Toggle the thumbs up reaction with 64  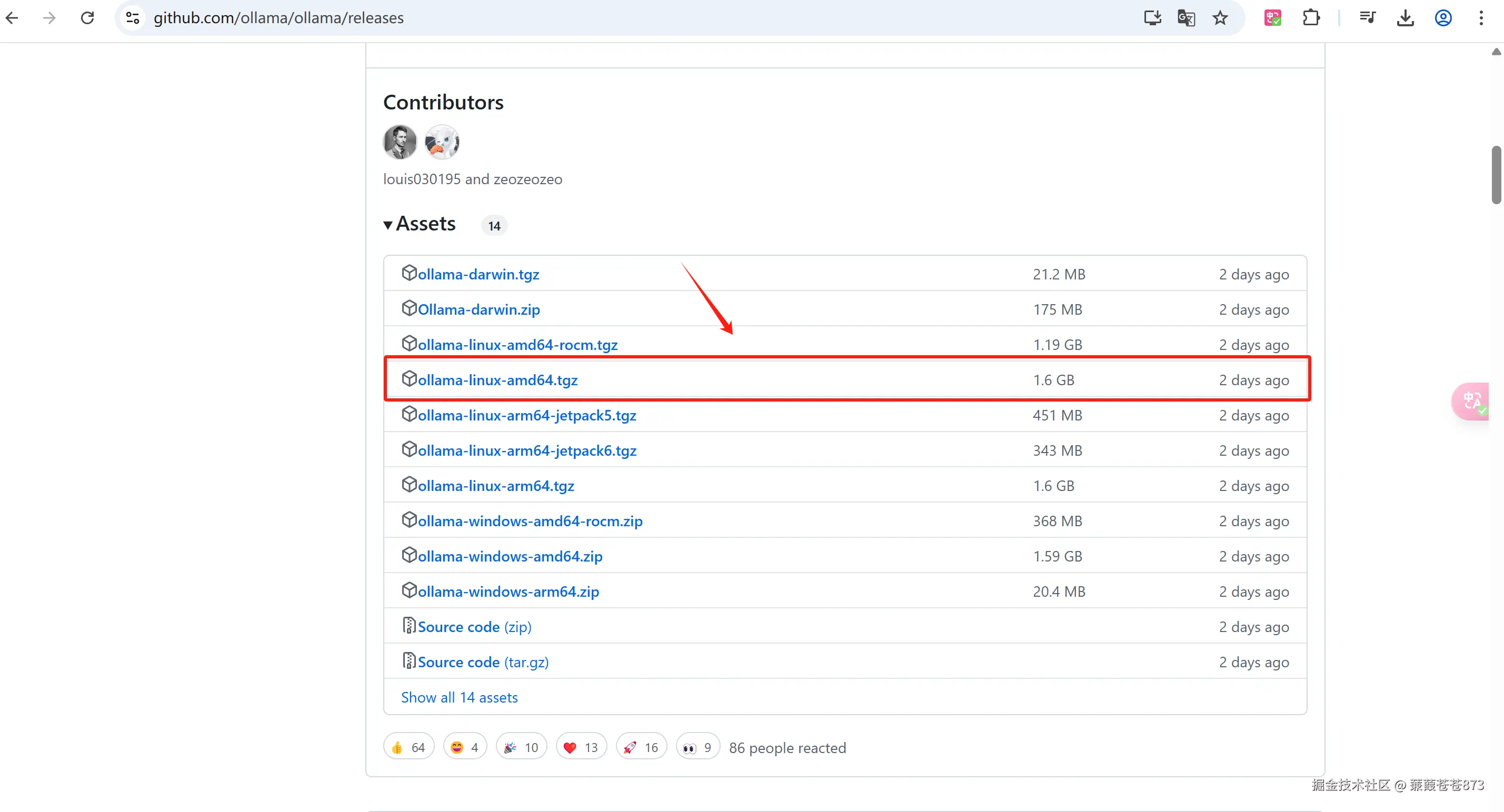pos(409,747)
